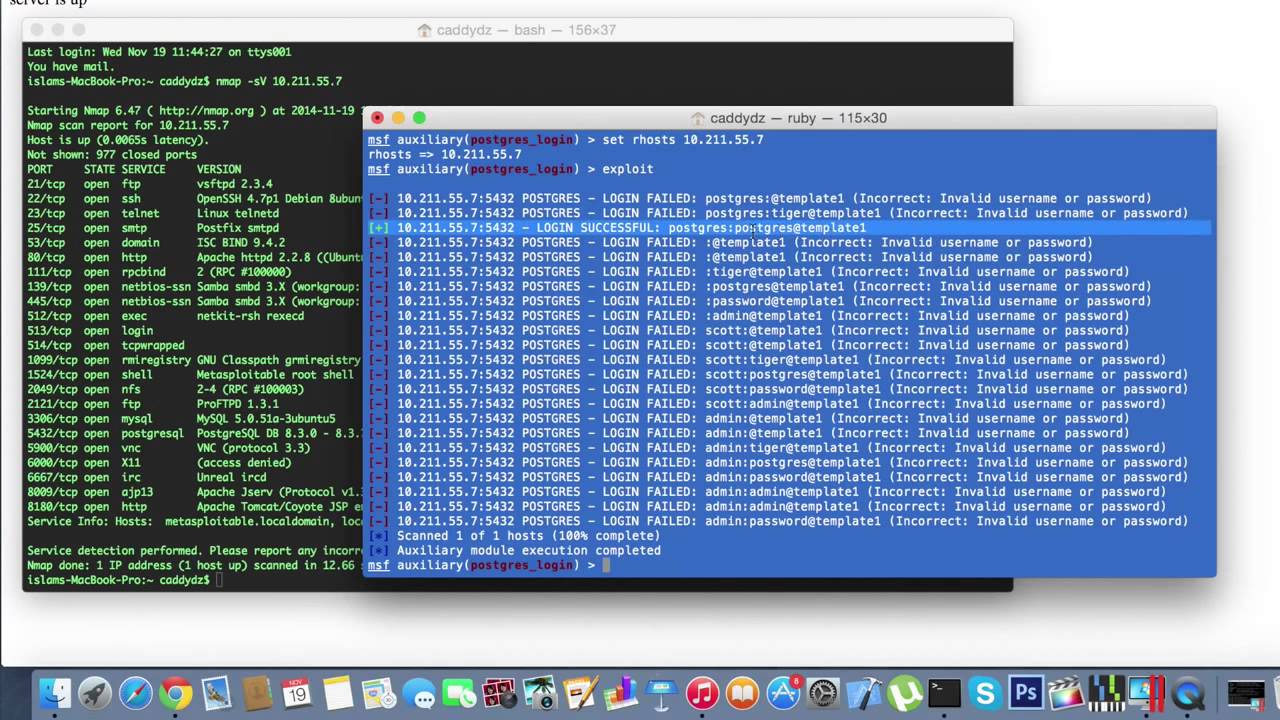
Task: Open Launchpad rocket icon in dock
Action: click(x=95, y=693)
